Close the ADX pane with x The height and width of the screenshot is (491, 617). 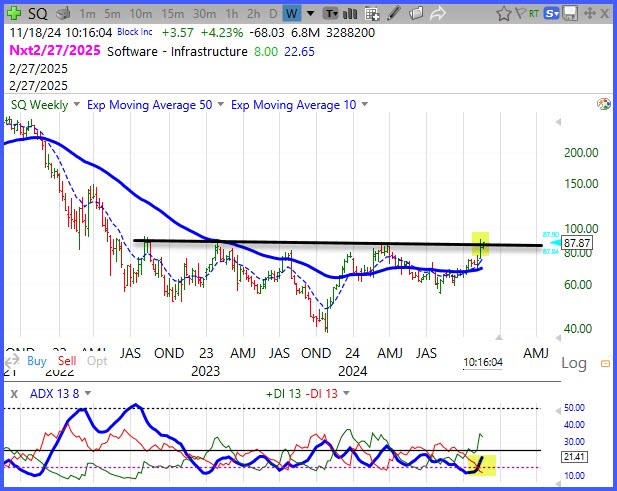point(14,394)
